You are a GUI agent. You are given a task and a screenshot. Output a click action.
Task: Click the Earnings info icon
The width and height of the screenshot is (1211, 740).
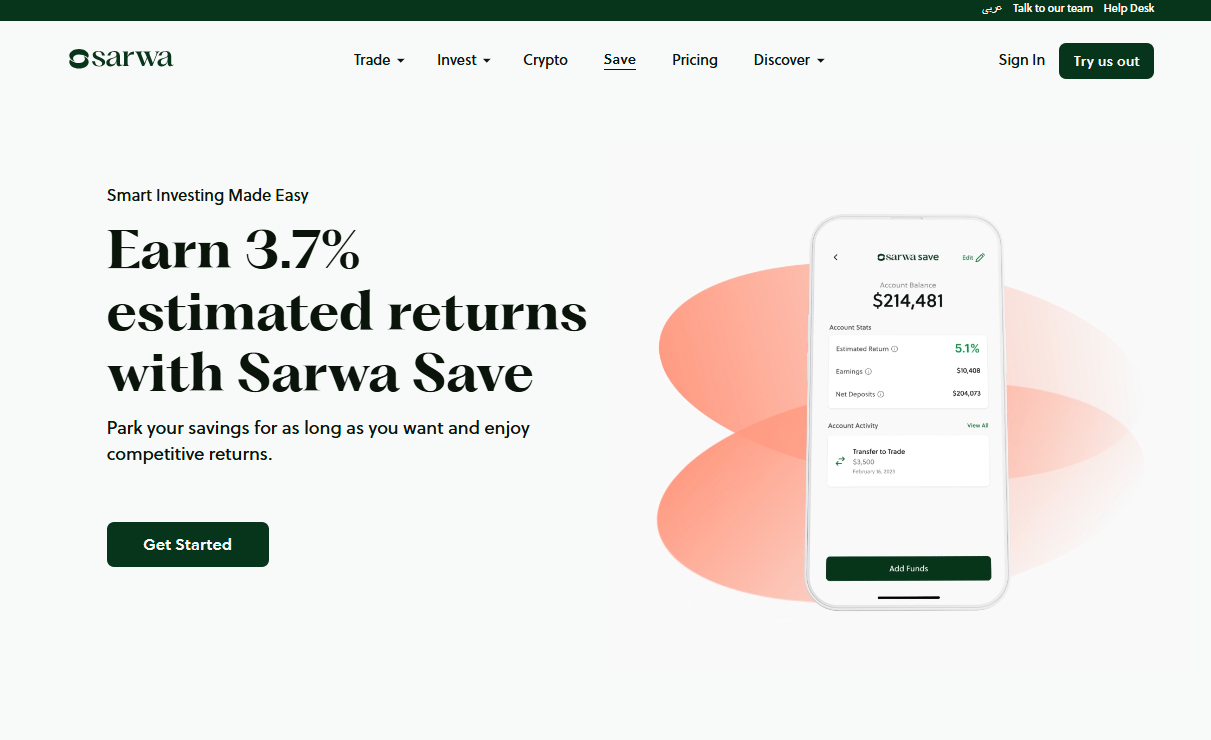coord(868,371)
